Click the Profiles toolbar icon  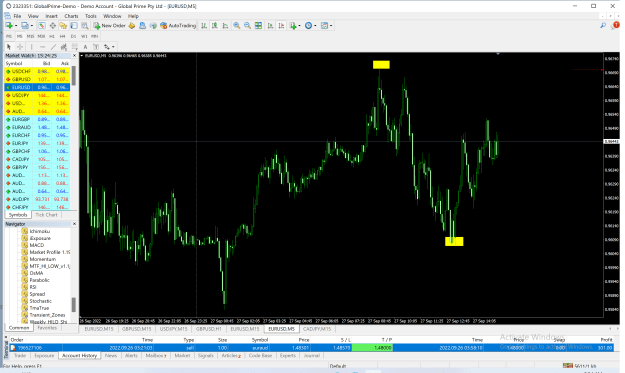pyautogui.click(x=25, y=26)
